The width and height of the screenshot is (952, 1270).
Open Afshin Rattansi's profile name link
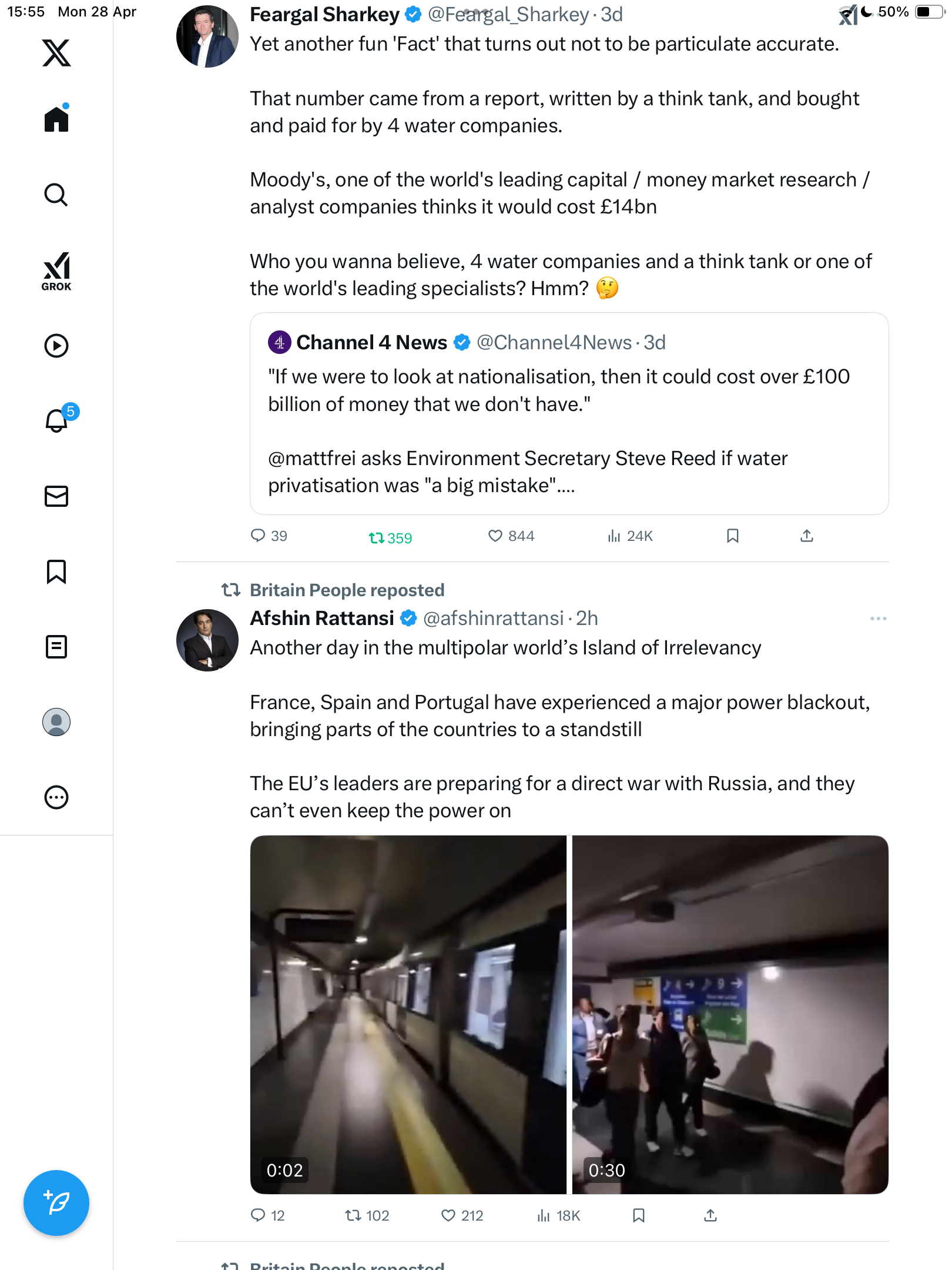pos(322,619)
